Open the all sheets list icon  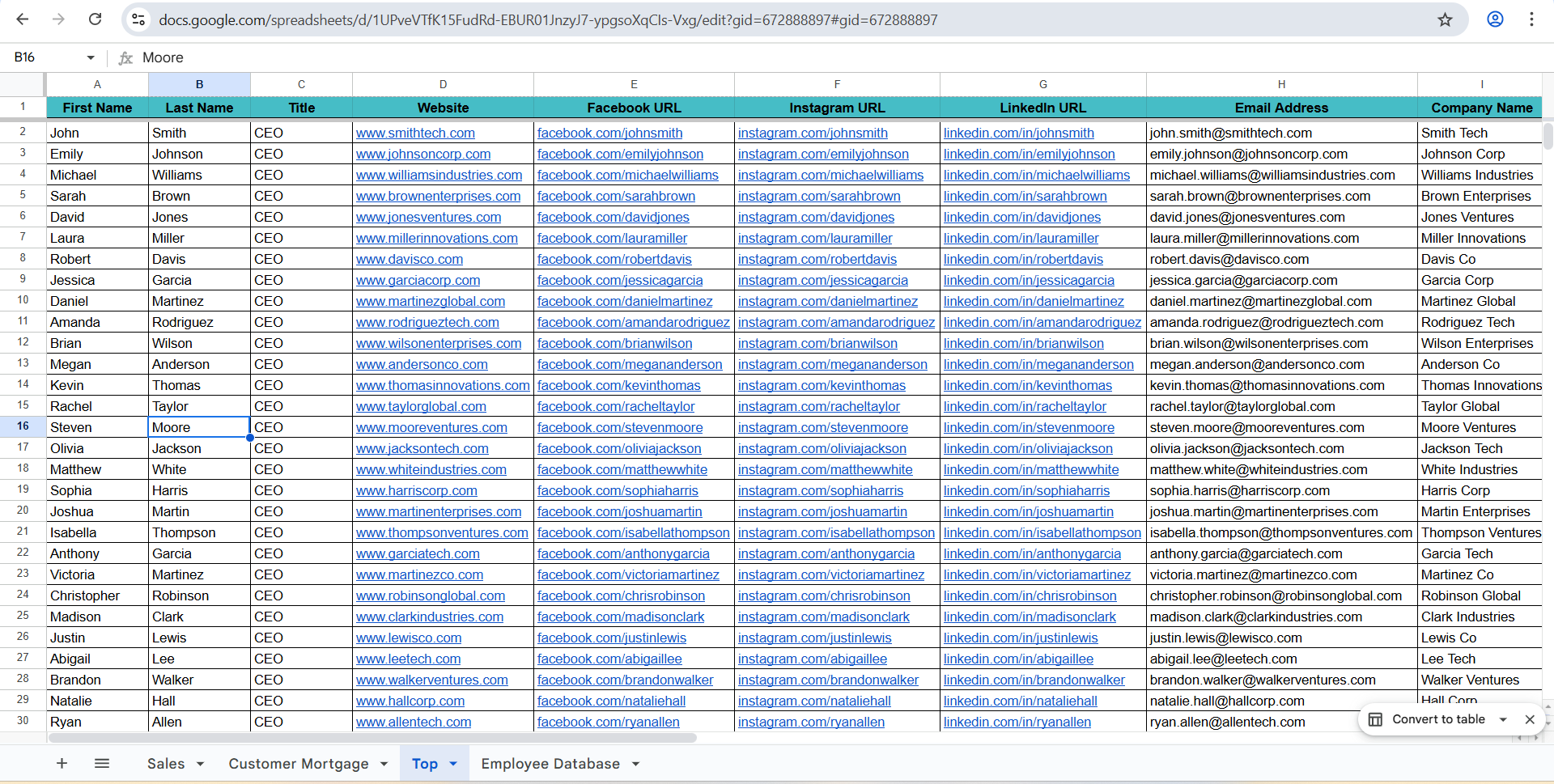point(102,763)
